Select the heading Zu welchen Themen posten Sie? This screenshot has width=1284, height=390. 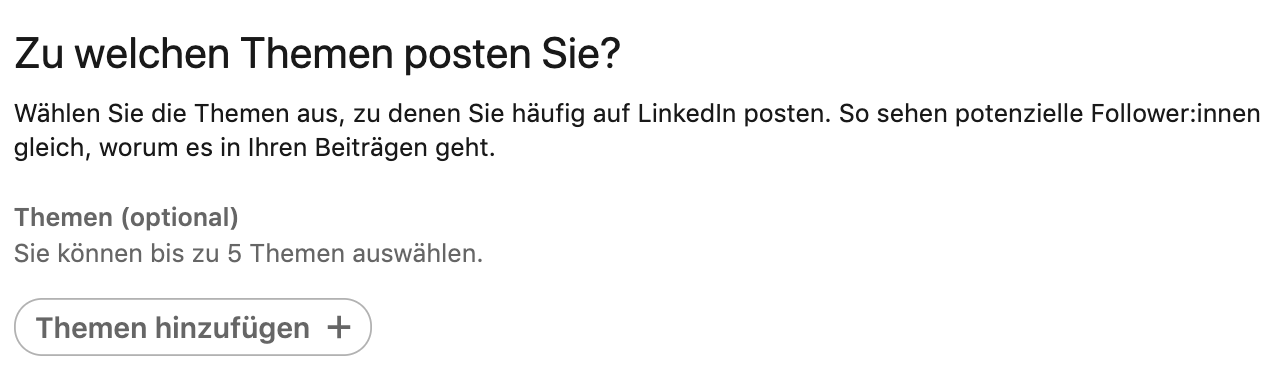pyautogui.click(x=318, y=55)
